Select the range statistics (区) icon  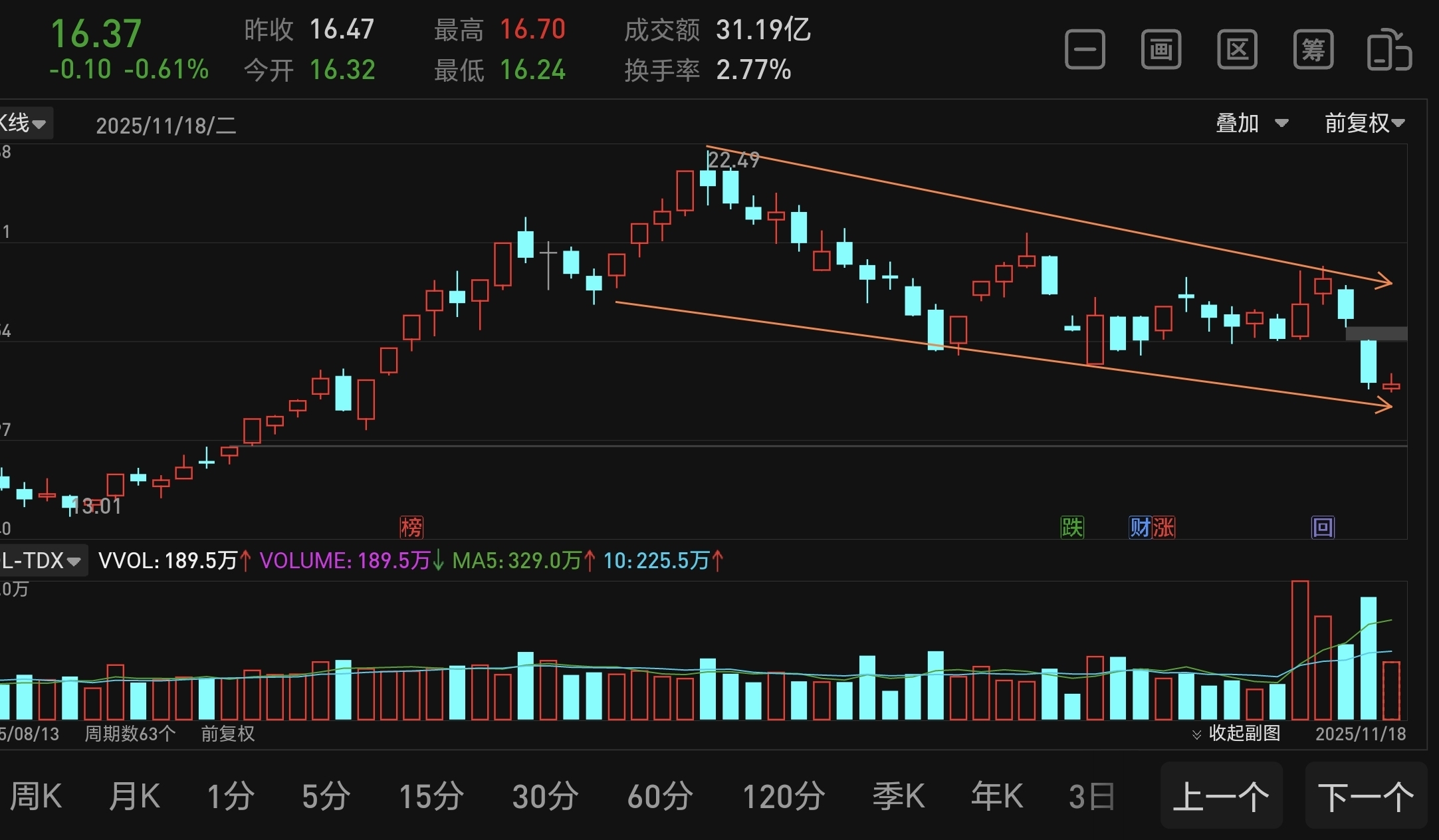[x=1237, y=50]
